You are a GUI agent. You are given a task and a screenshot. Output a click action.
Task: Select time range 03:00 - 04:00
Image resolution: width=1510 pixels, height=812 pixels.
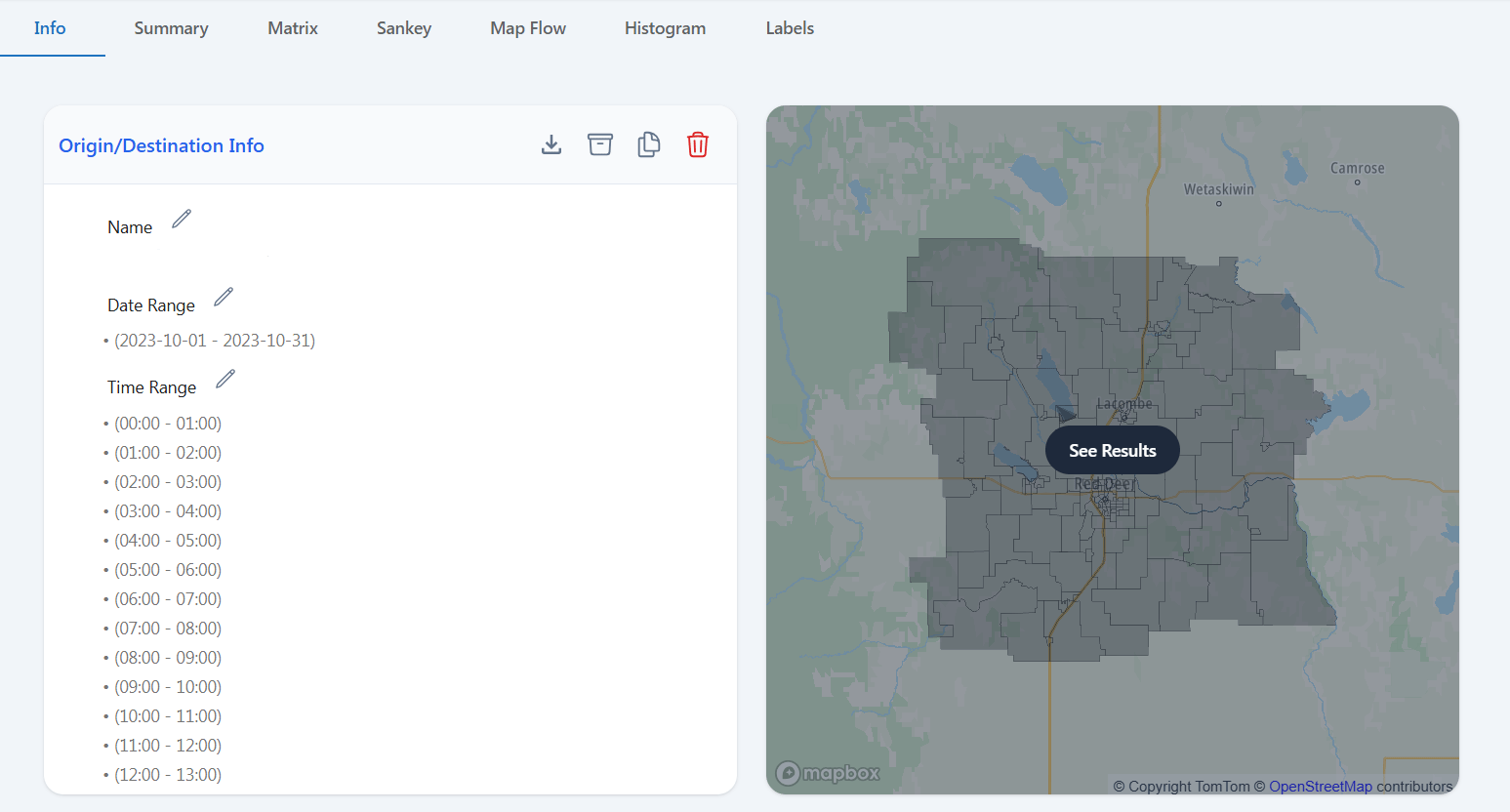tap(168, 511)
